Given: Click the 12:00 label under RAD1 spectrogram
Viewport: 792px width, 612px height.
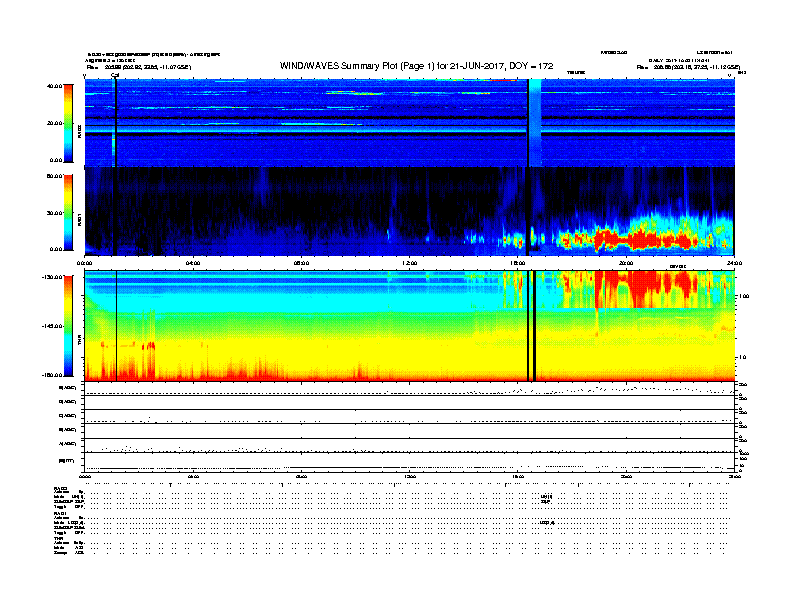Looking at the screenshot, I should pos(410,263).
